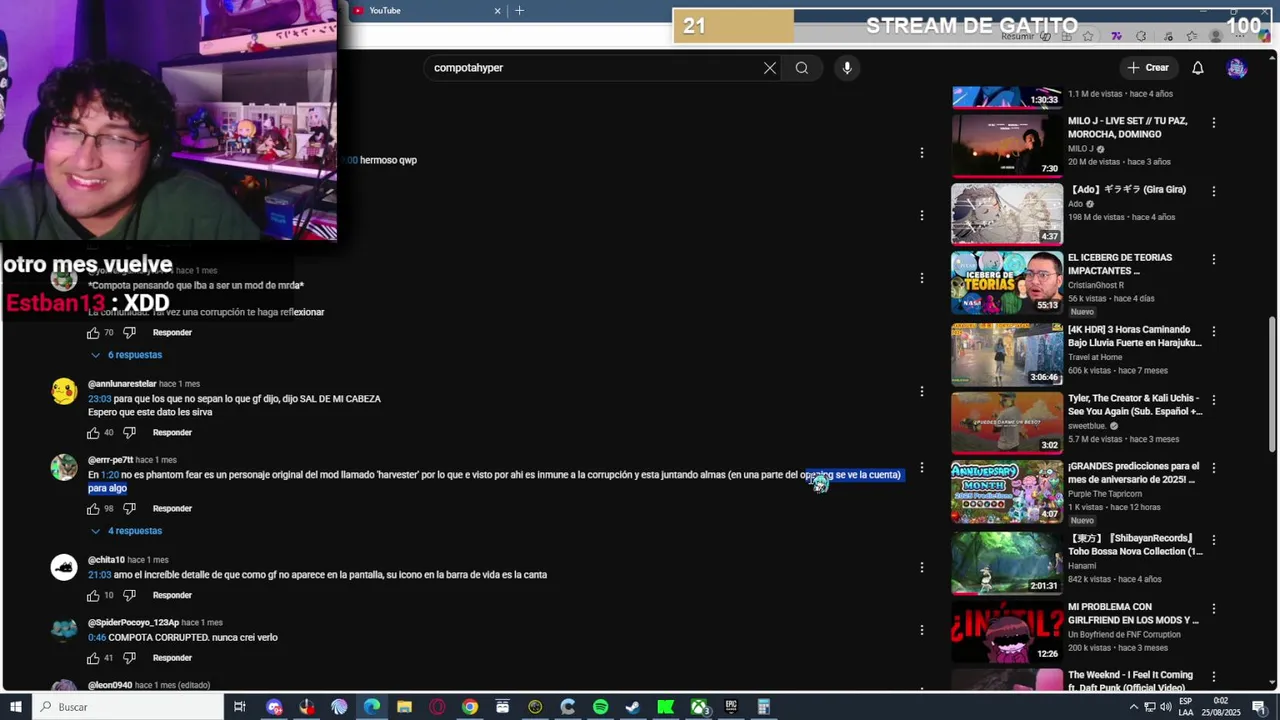Reply to @chita10's comment
The image size is (1280, 720).
(172, 596)
